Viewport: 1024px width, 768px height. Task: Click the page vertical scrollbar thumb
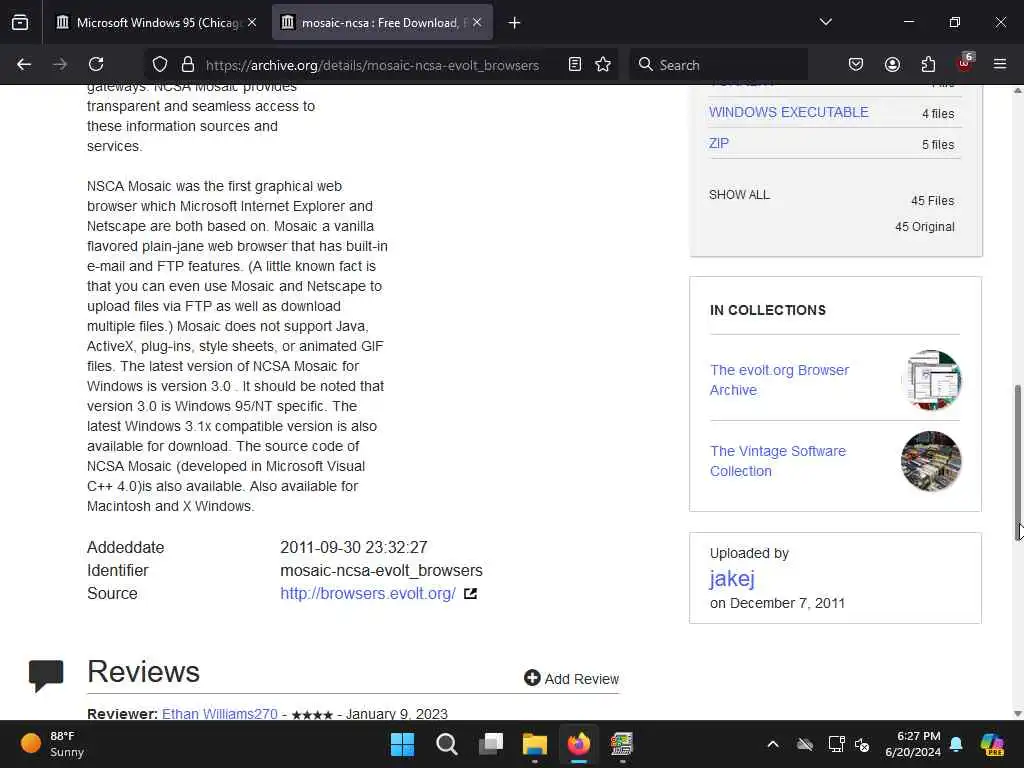1017,464
